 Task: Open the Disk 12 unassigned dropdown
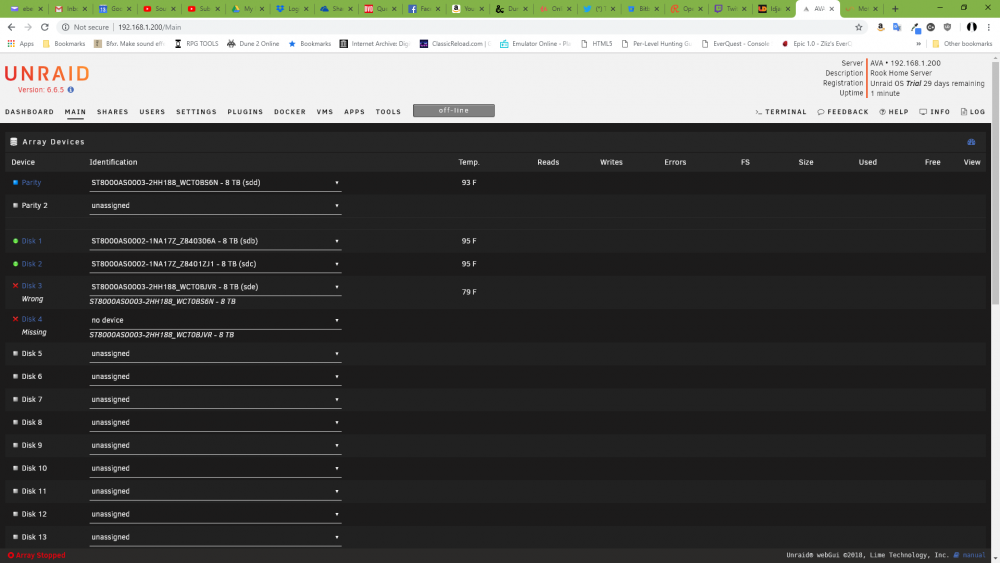coord(215,515)
